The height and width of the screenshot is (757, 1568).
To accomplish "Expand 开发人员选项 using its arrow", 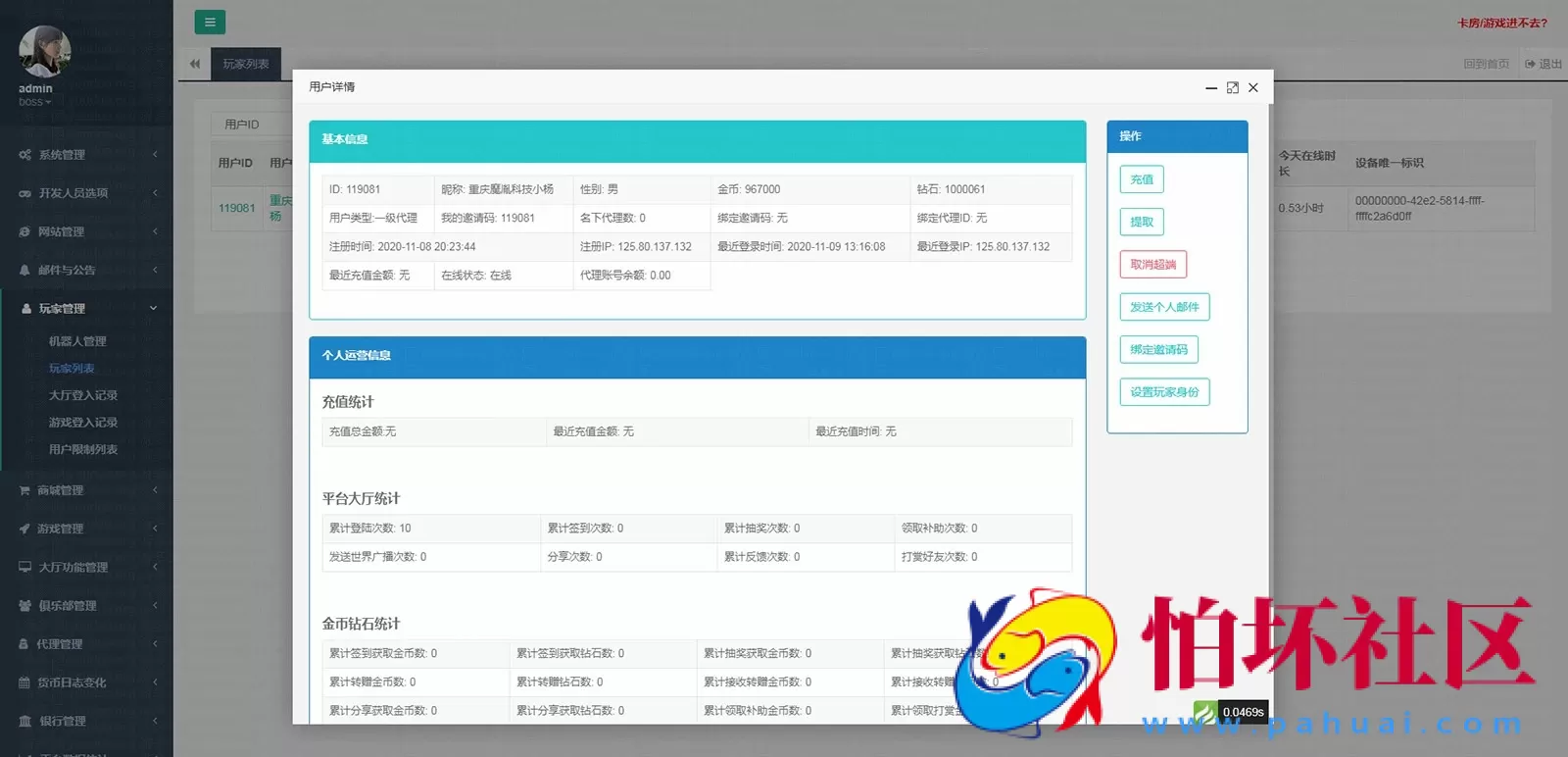I will pos(155,193).
